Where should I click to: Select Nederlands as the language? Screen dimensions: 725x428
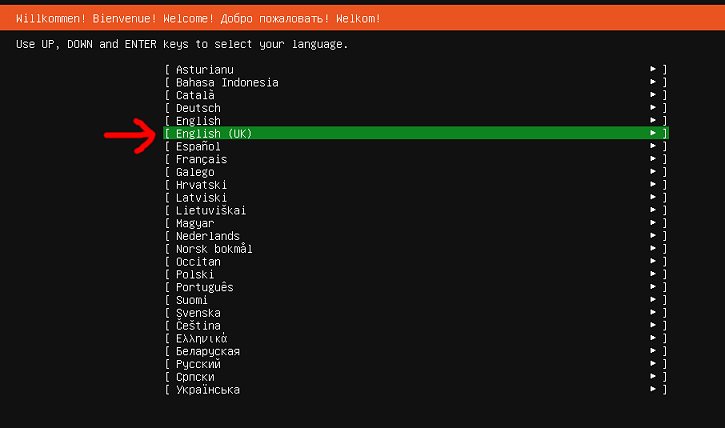tap(207, 236)
